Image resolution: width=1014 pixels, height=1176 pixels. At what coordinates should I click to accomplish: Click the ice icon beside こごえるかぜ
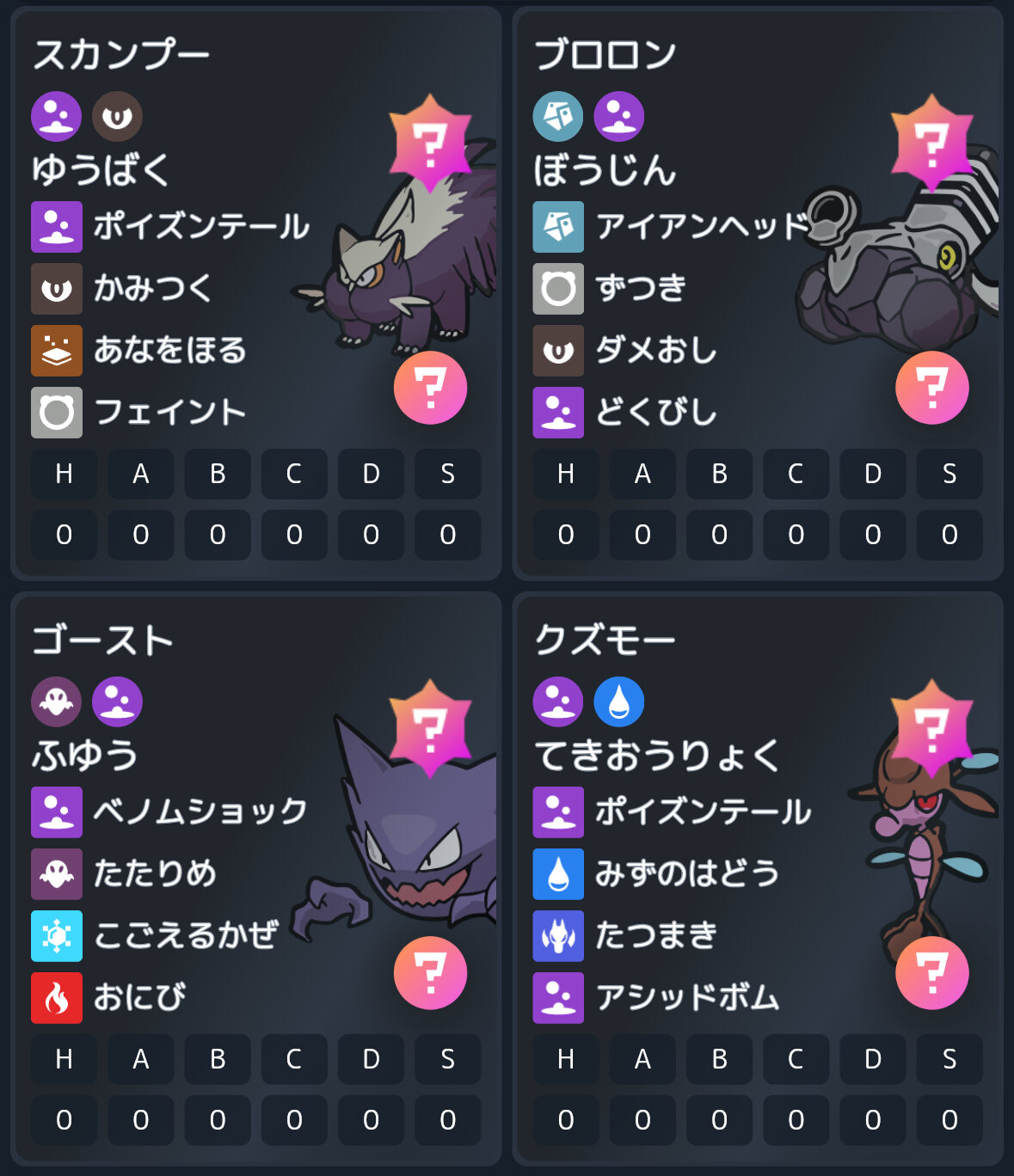coord(57,935)
